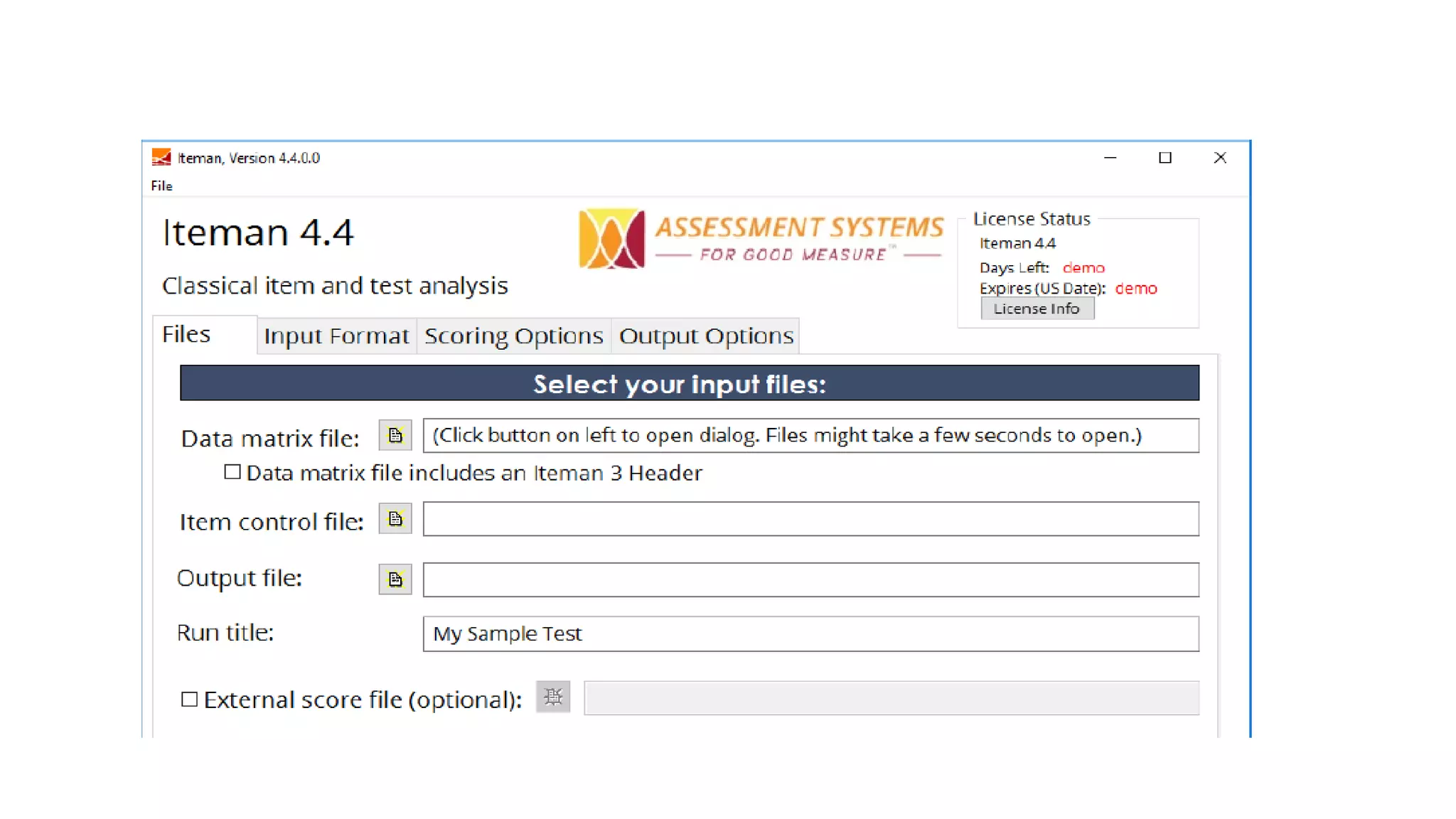Minimize the Iteman window

point(1110,158)
